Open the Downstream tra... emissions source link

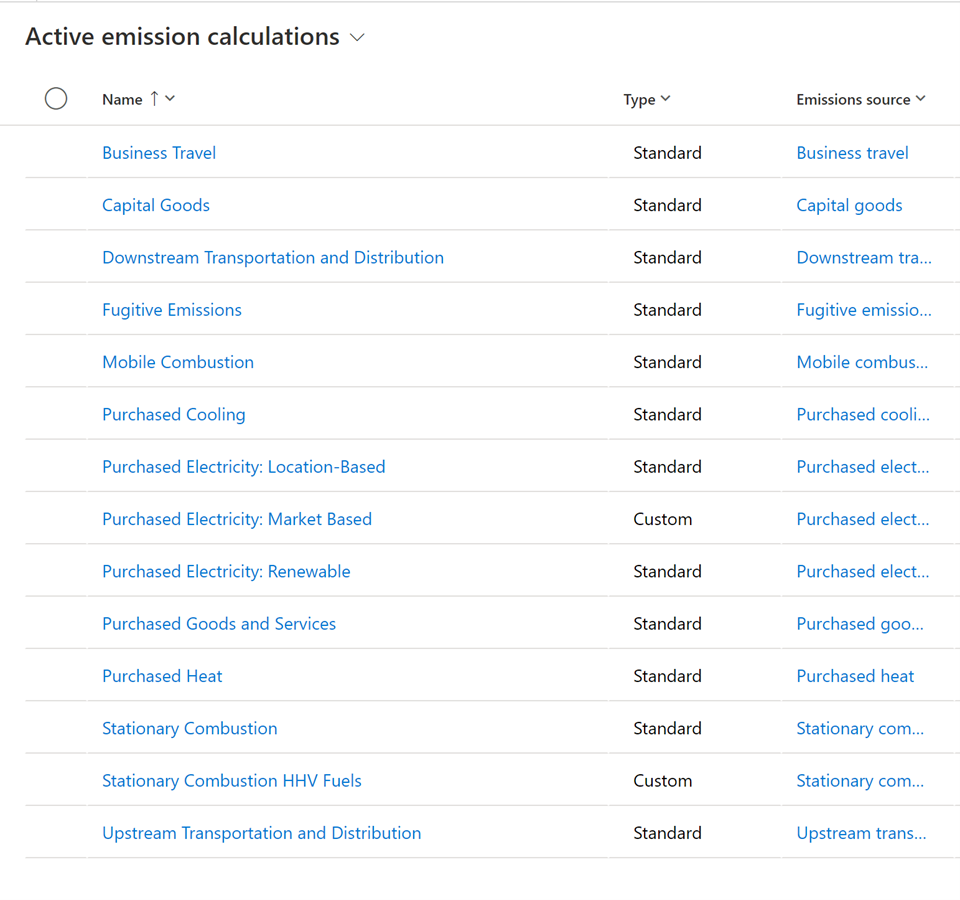(864, 258)
